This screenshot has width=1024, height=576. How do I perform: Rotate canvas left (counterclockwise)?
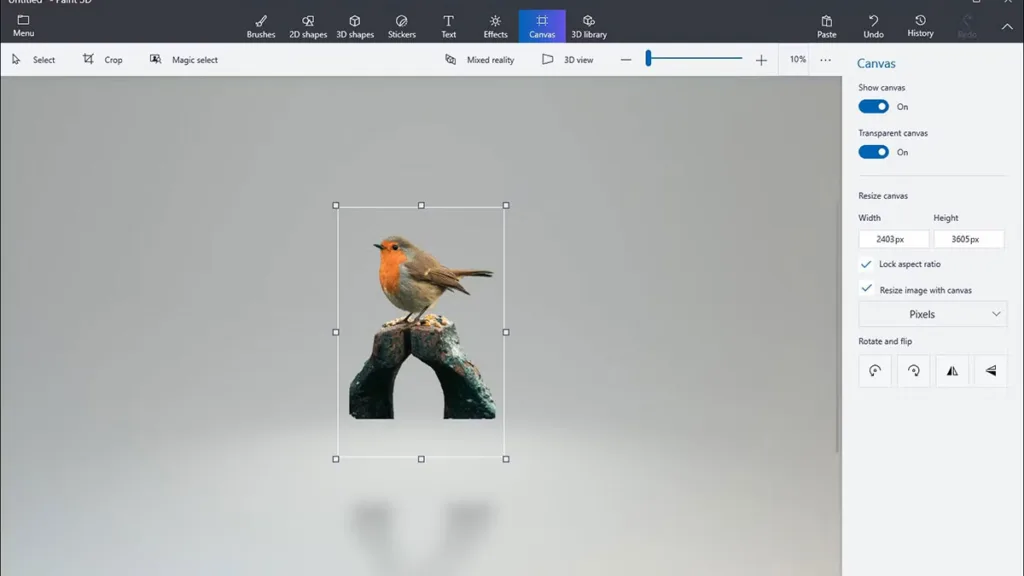tap(874, 370)
